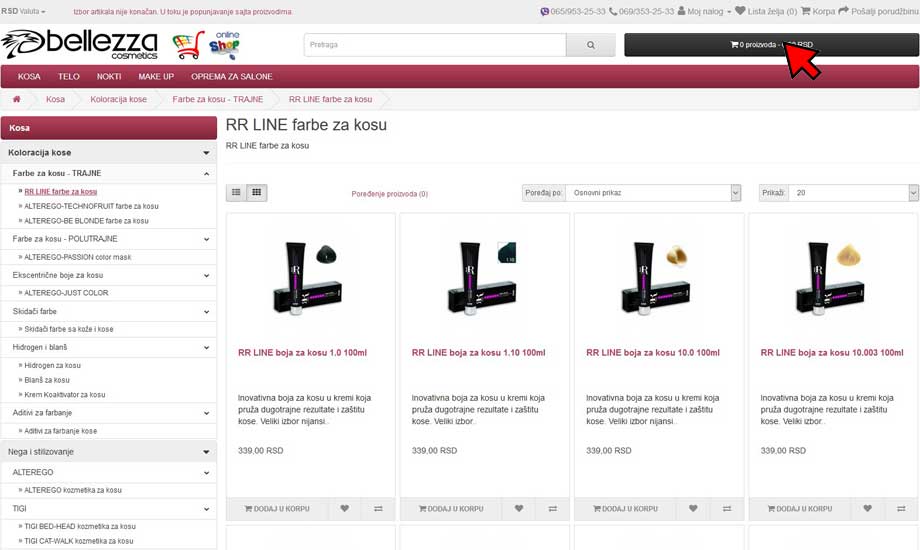Open Poređenje proizvoda (0) link

[x=390, y=194]
